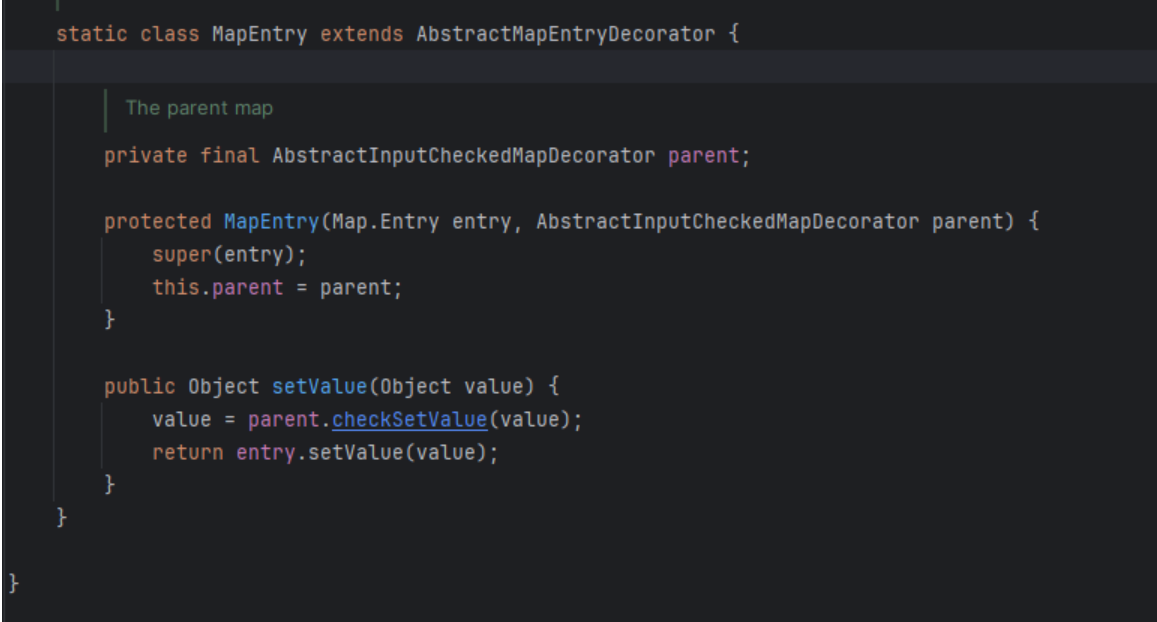Image resolution: width=1157 pixels, height=622 pixels.
Task: Click the 'static' keyword
Action: point(91,34)
